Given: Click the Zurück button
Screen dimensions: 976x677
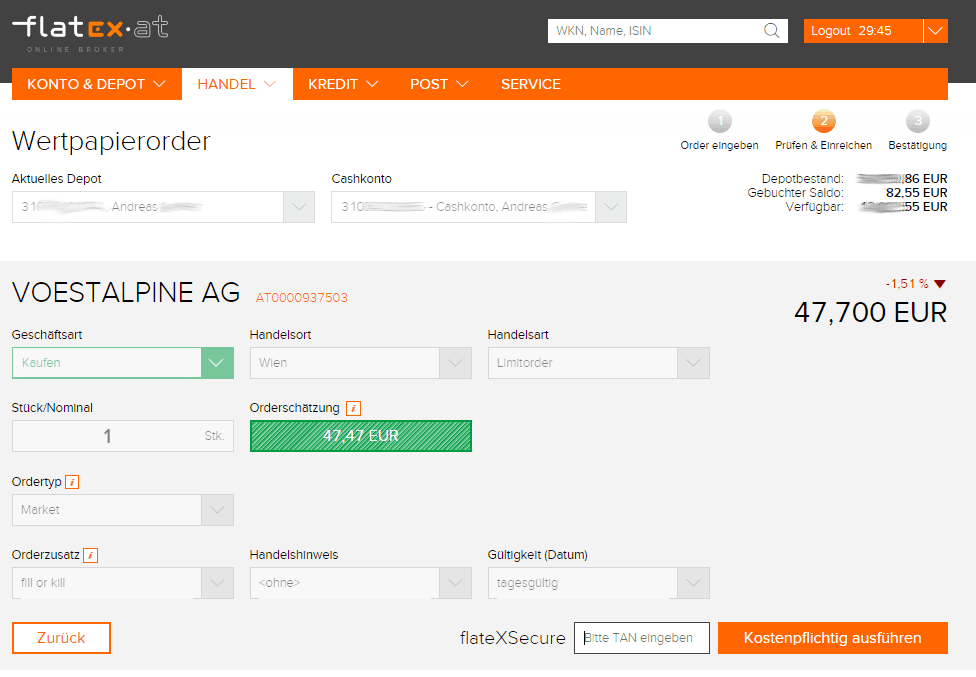Looking at the screenshot, I should point(61,638).
